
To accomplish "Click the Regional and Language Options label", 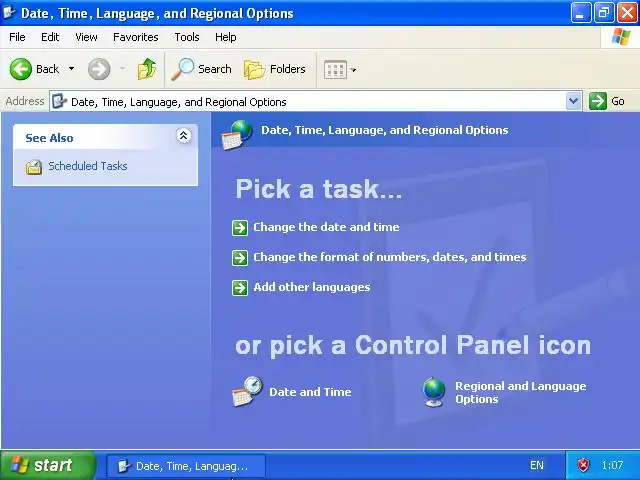I will click(520, 392).
